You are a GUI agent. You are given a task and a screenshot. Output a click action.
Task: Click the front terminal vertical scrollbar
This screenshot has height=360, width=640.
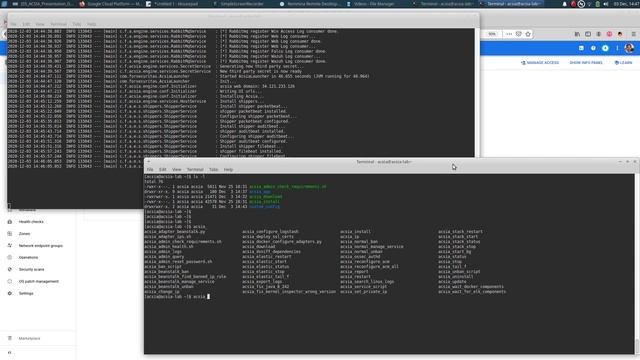(637, 264)
